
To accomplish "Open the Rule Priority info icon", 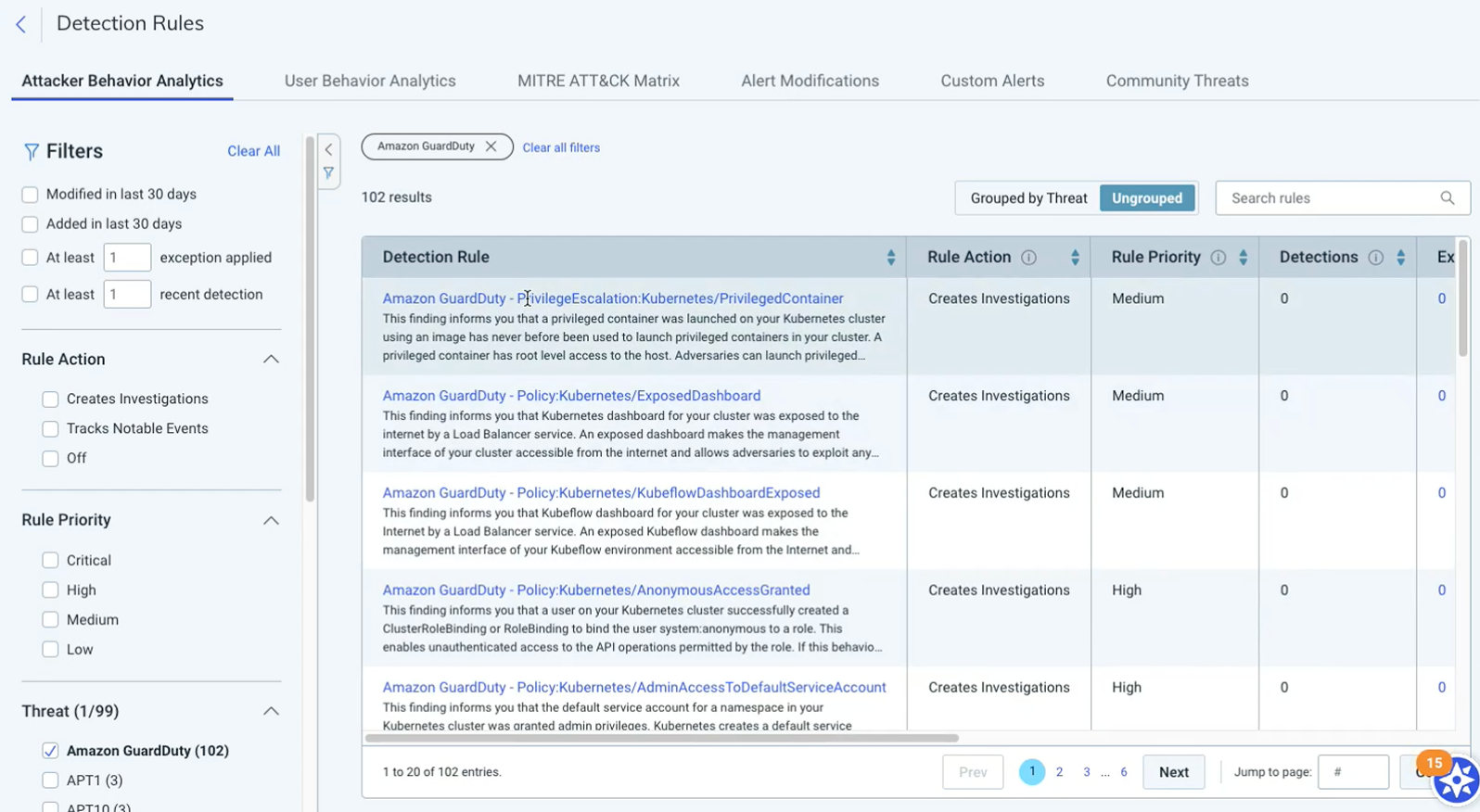I will (1218, 258).
